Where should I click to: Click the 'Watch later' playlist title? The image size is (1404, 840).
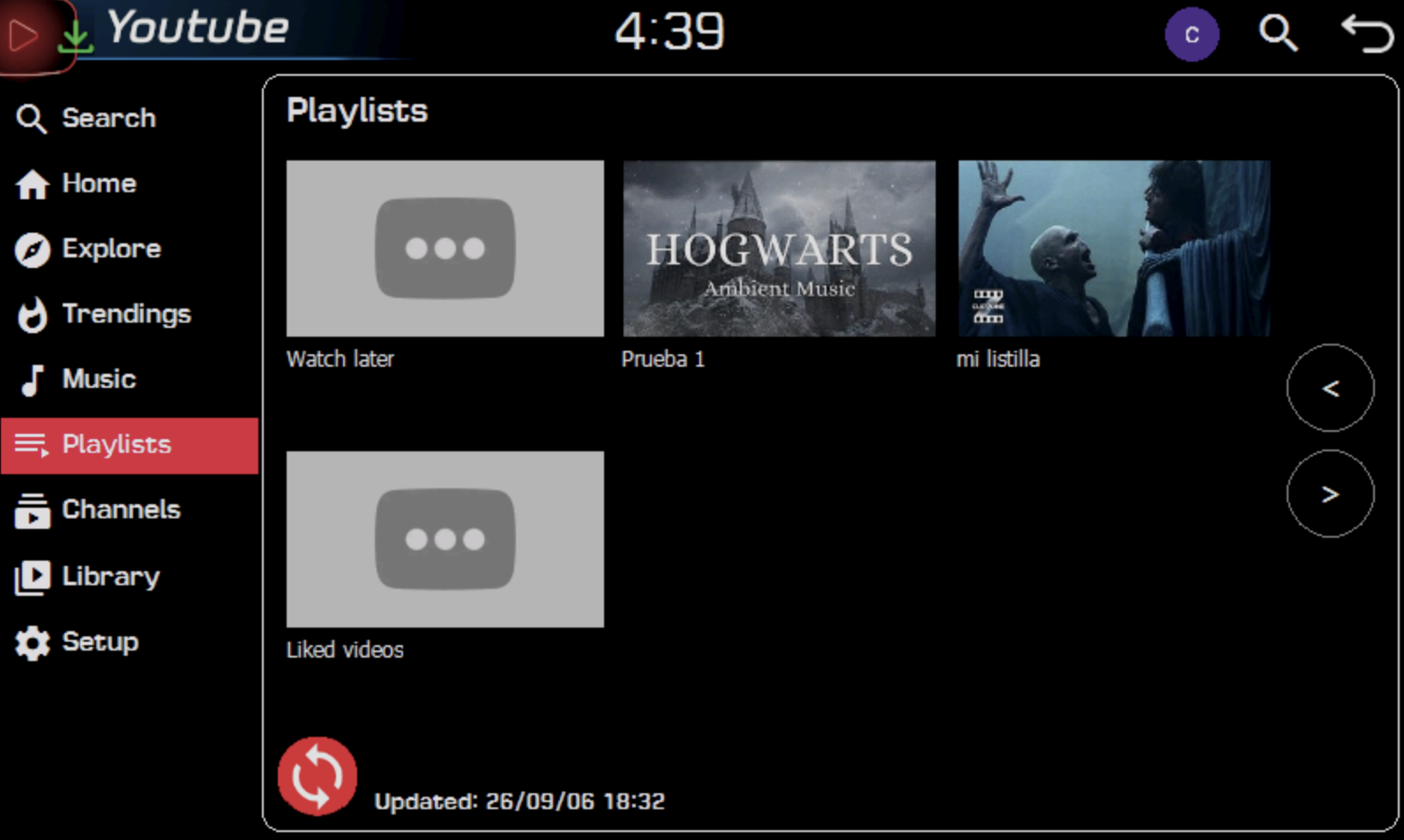point(340,359)
